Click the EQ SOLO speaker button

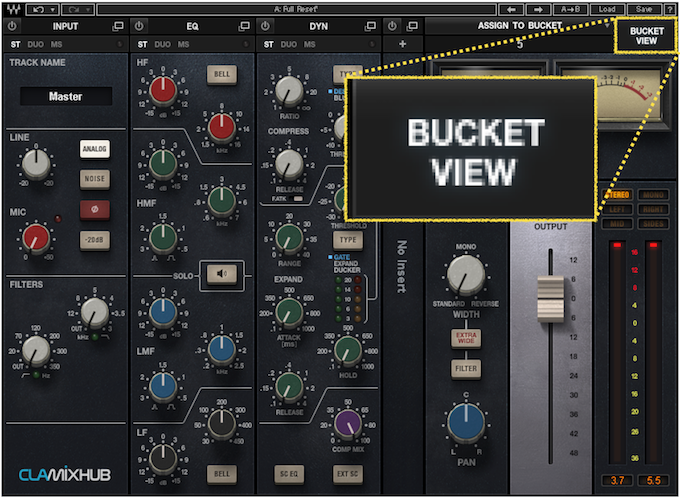[222, 274]
